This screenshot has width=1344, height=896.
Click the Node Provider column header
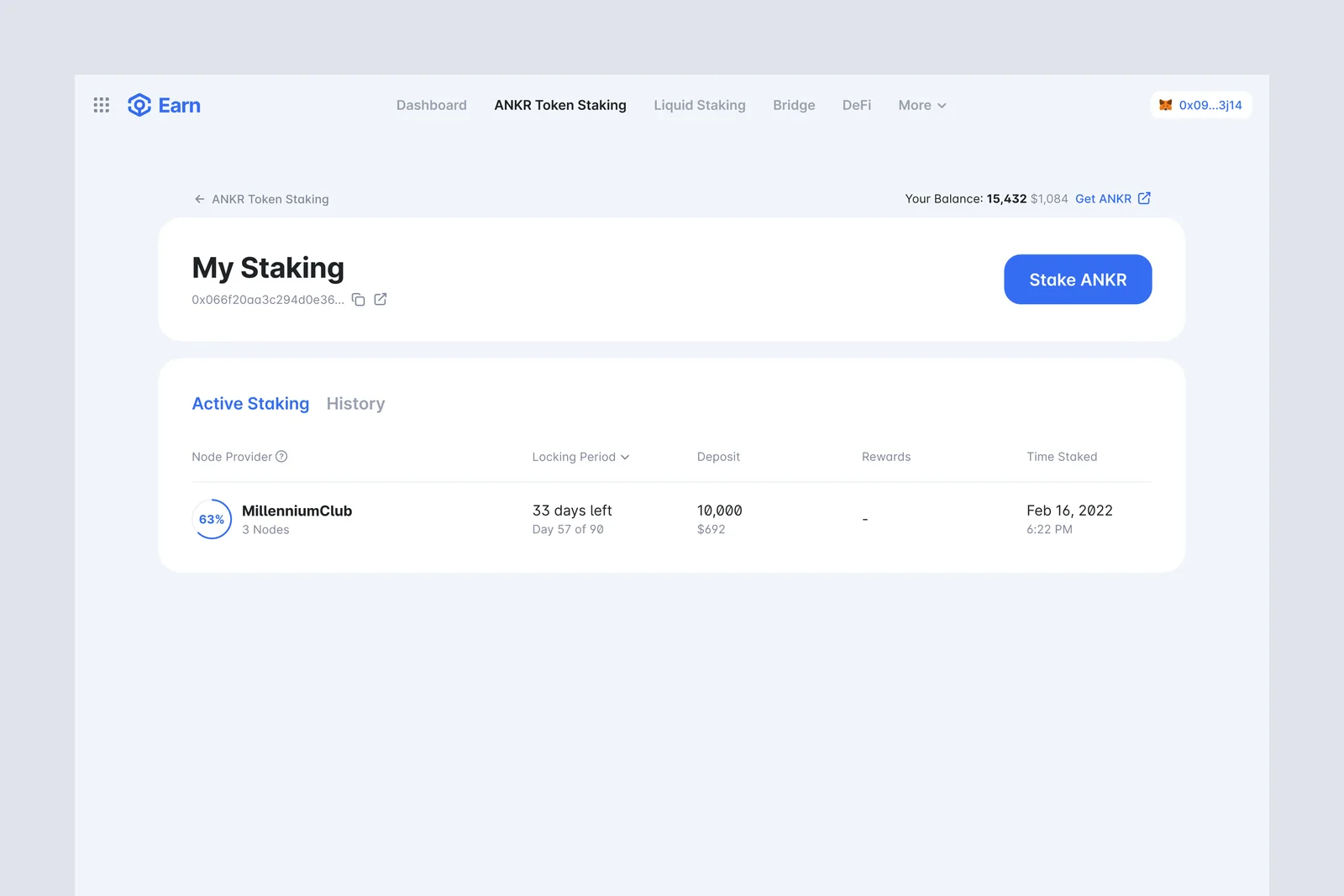pos(232,457)
